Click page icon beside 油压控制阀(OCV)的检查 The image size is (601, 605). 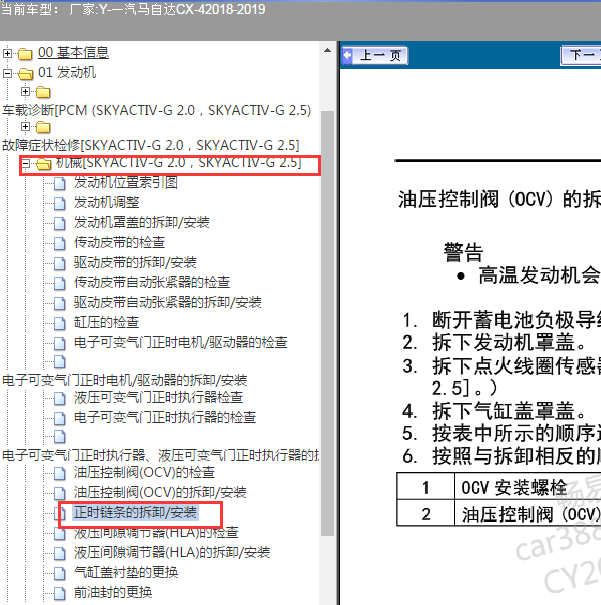click(59, 474)
